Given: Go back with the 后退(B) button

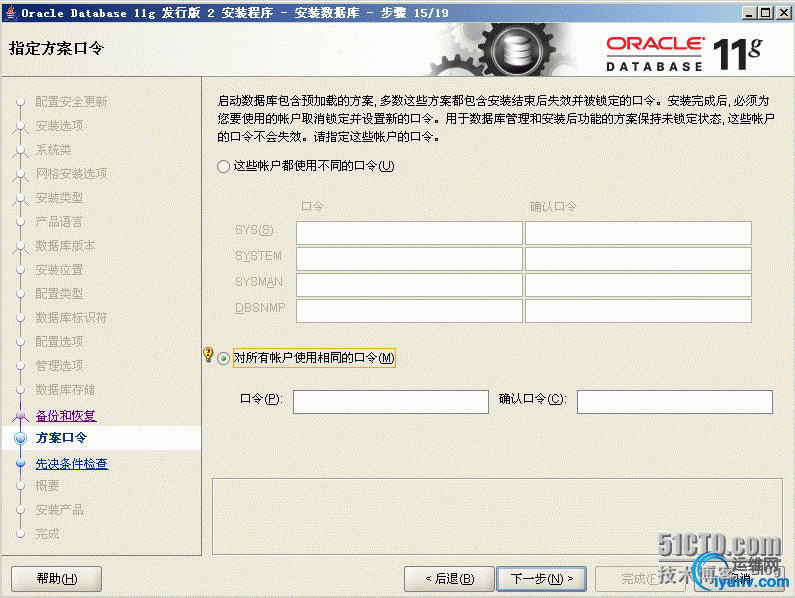Looking at the screenshot, I should [x=449, y=579].
